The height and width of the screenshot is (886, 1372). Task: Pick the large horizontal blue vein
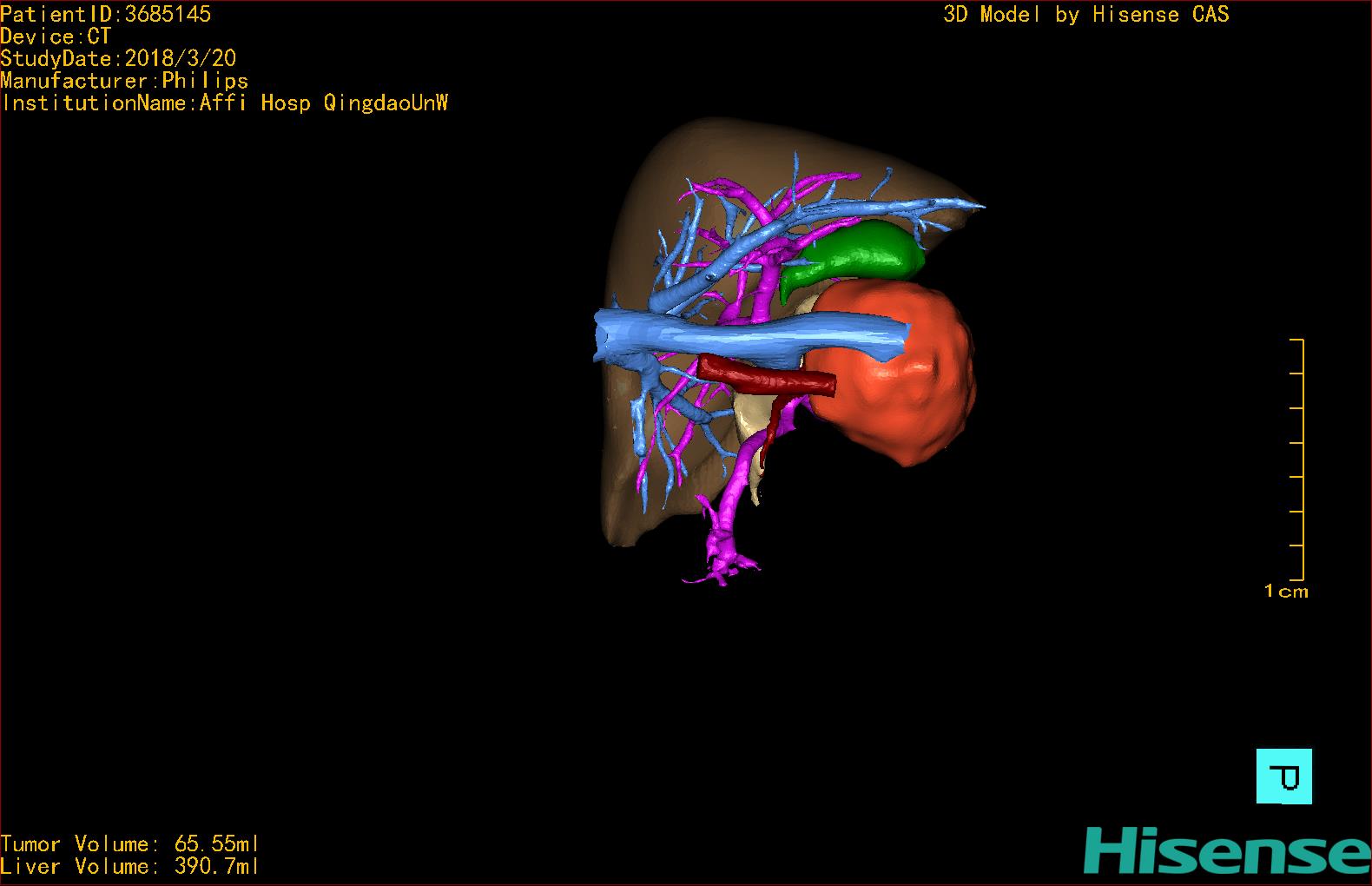coord(752,337)
